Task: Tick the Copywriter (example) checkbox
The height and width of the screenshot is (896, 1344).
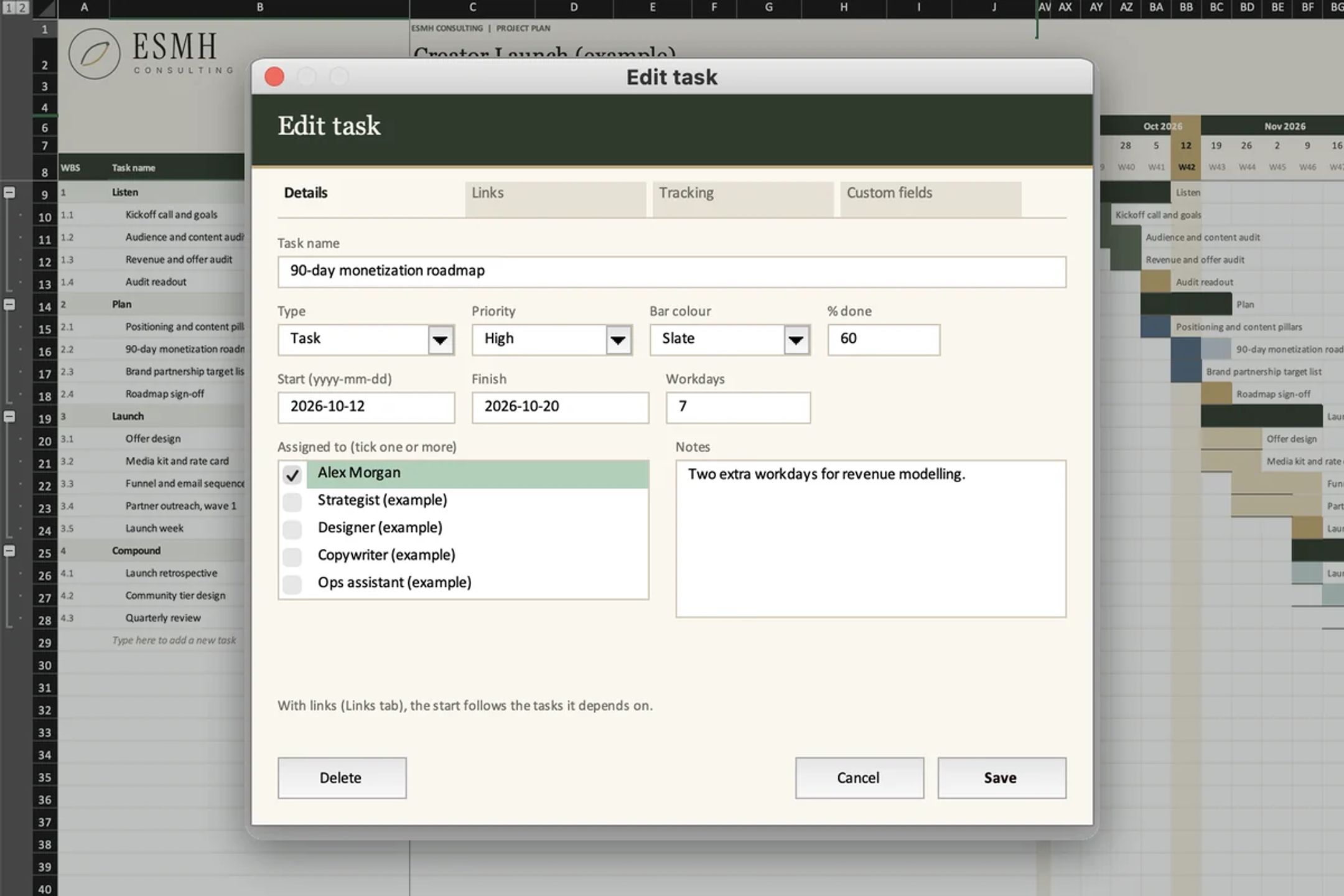Action: click(292, 556)
